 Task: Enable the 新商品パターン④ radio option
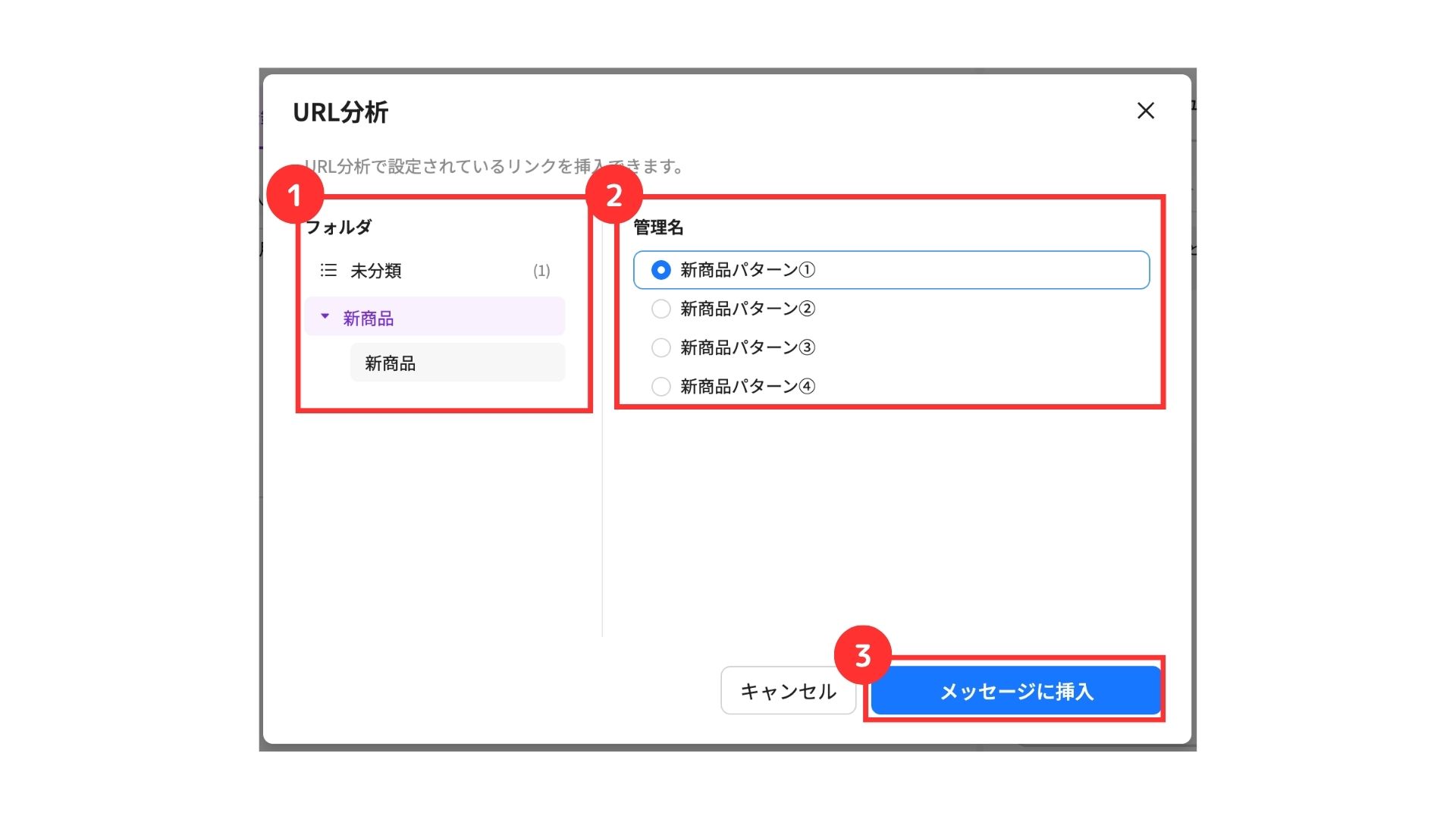(661, 387)
